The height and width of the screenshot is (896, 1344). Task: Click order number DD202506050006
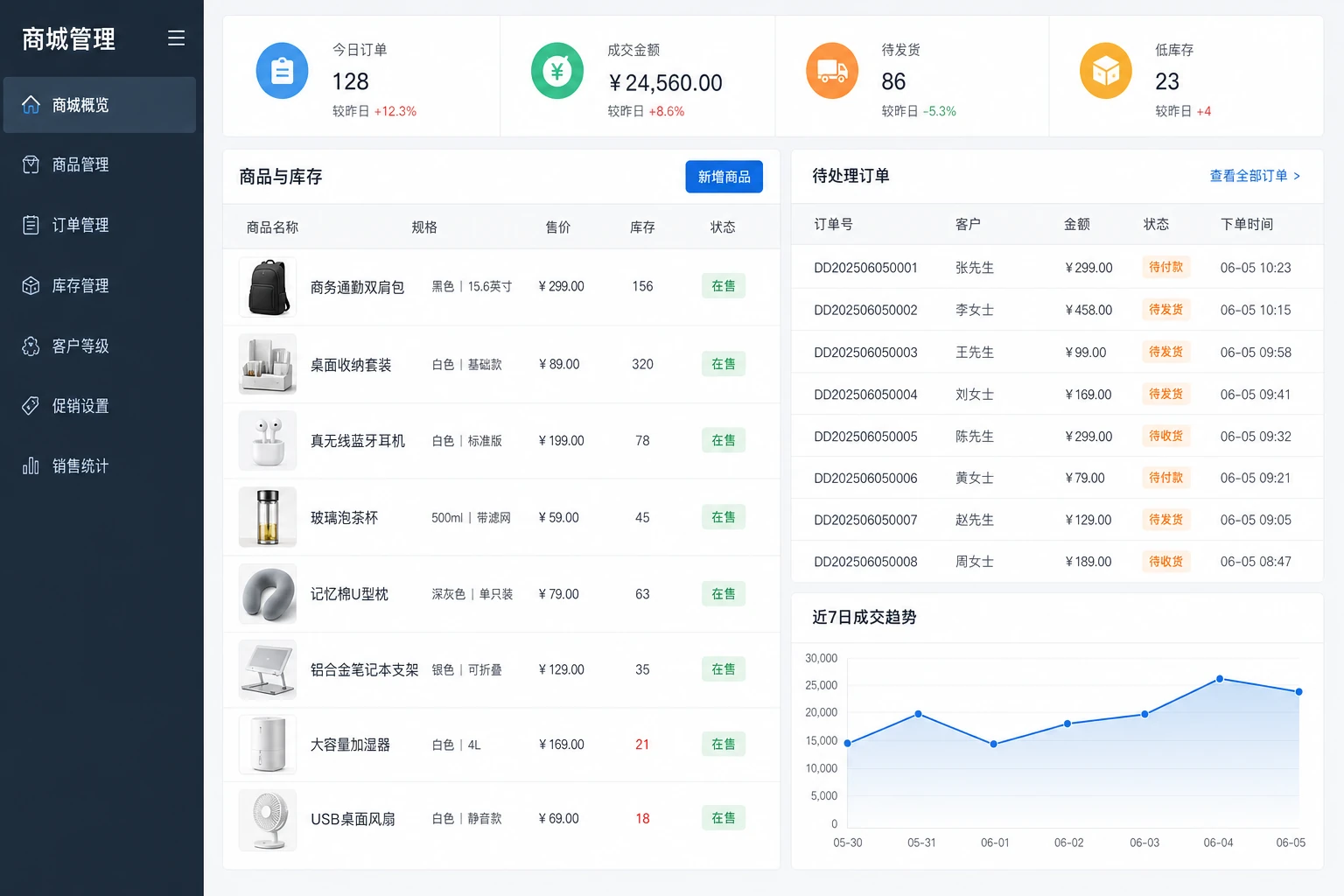pos(865,479)
